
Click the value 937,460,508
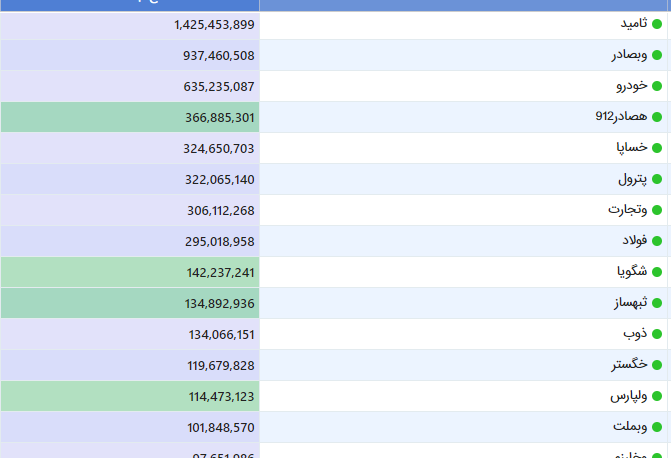point(219,56)
